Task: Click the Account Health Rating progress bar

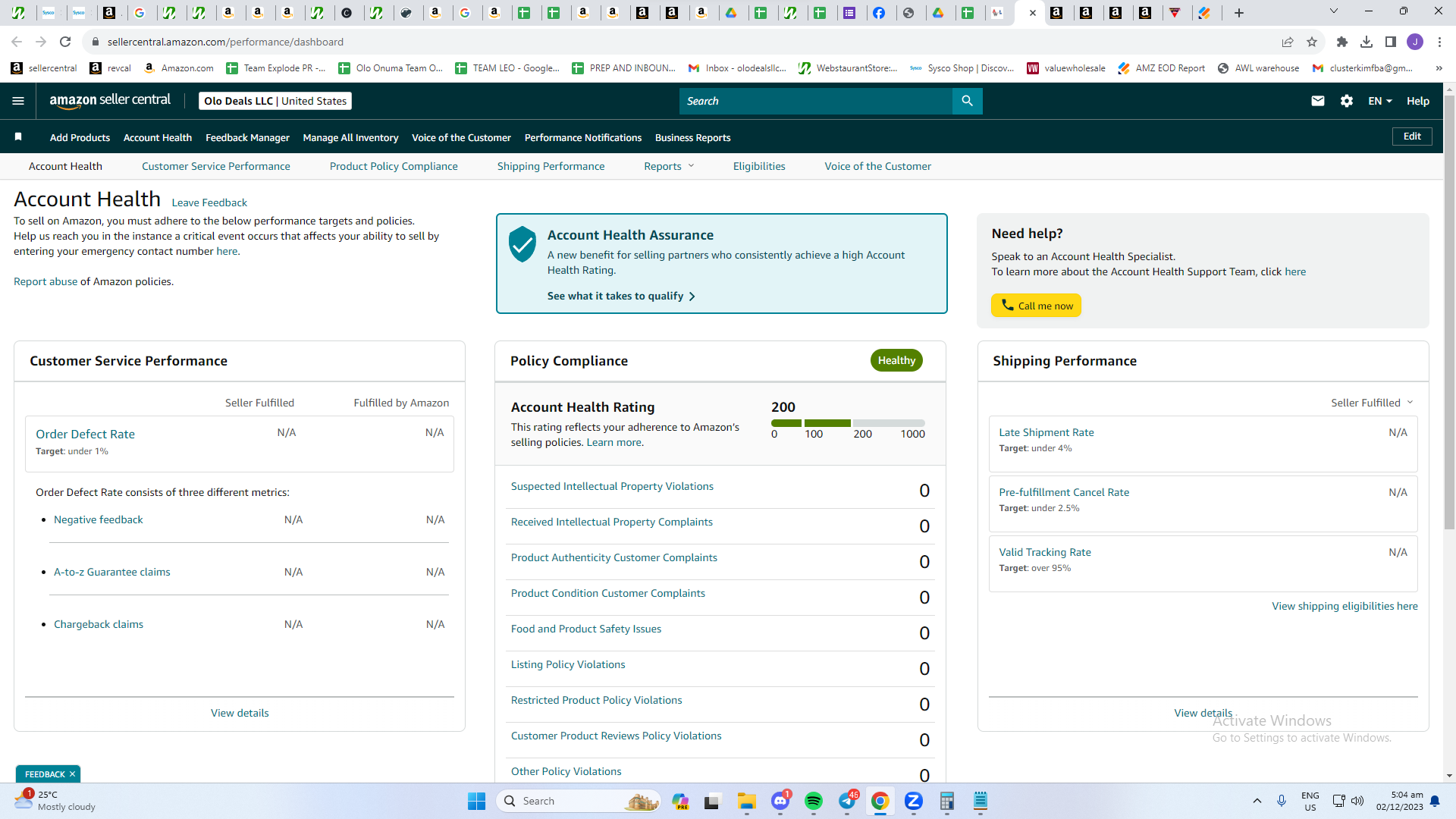Action: click(848, 423)
